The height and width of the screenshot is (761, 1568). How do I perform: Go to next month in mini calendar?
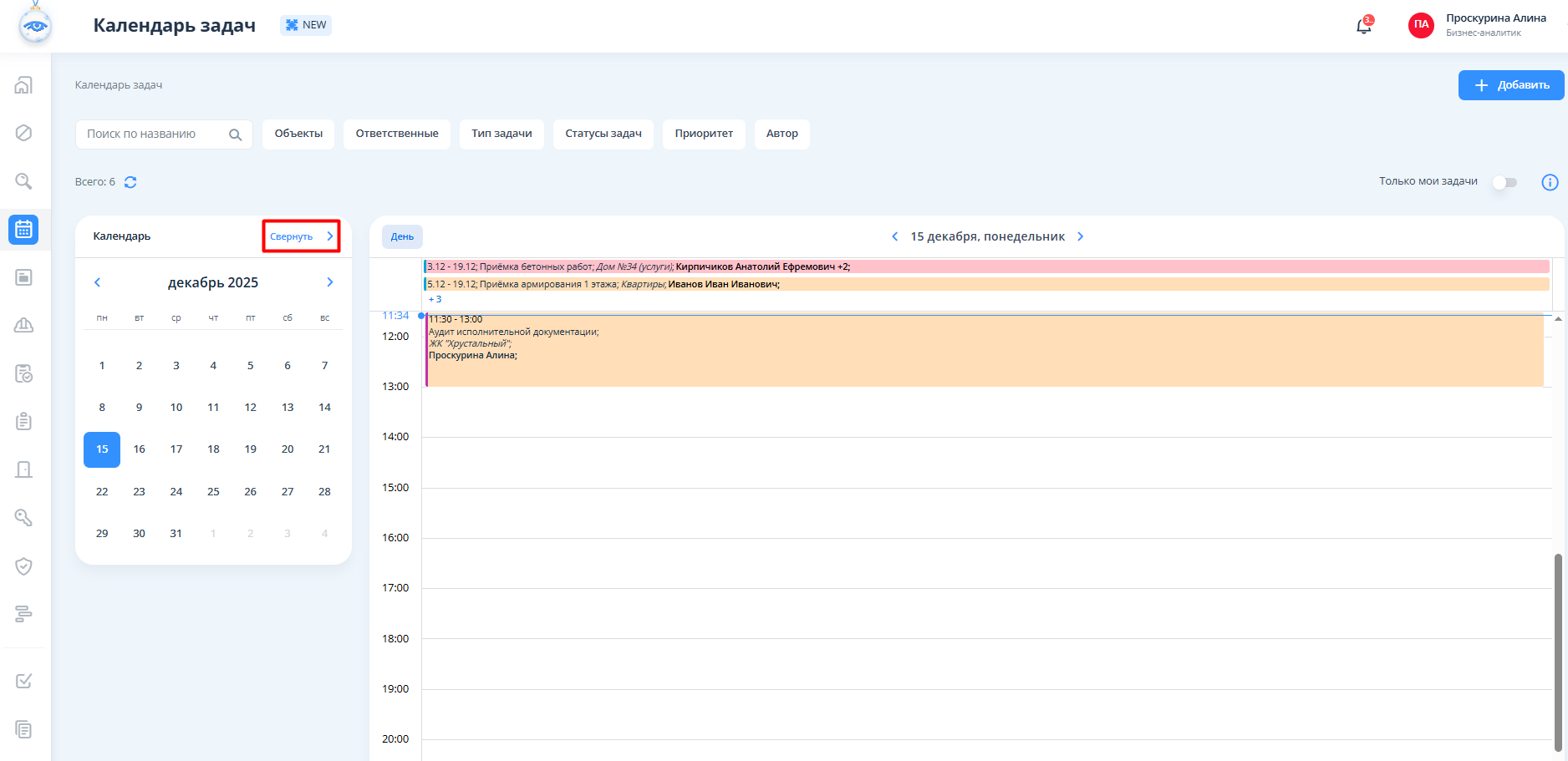[x=330, y=282]
